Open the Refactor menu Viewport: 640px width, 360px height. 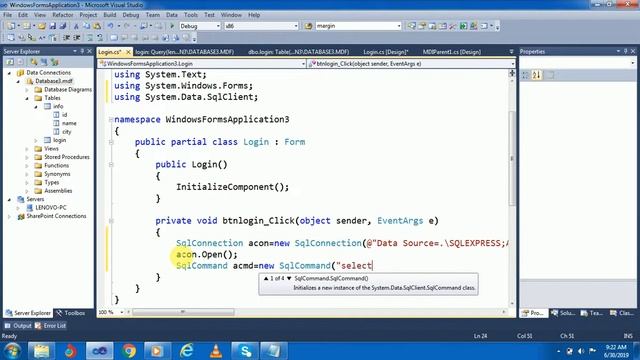[63, 15]
